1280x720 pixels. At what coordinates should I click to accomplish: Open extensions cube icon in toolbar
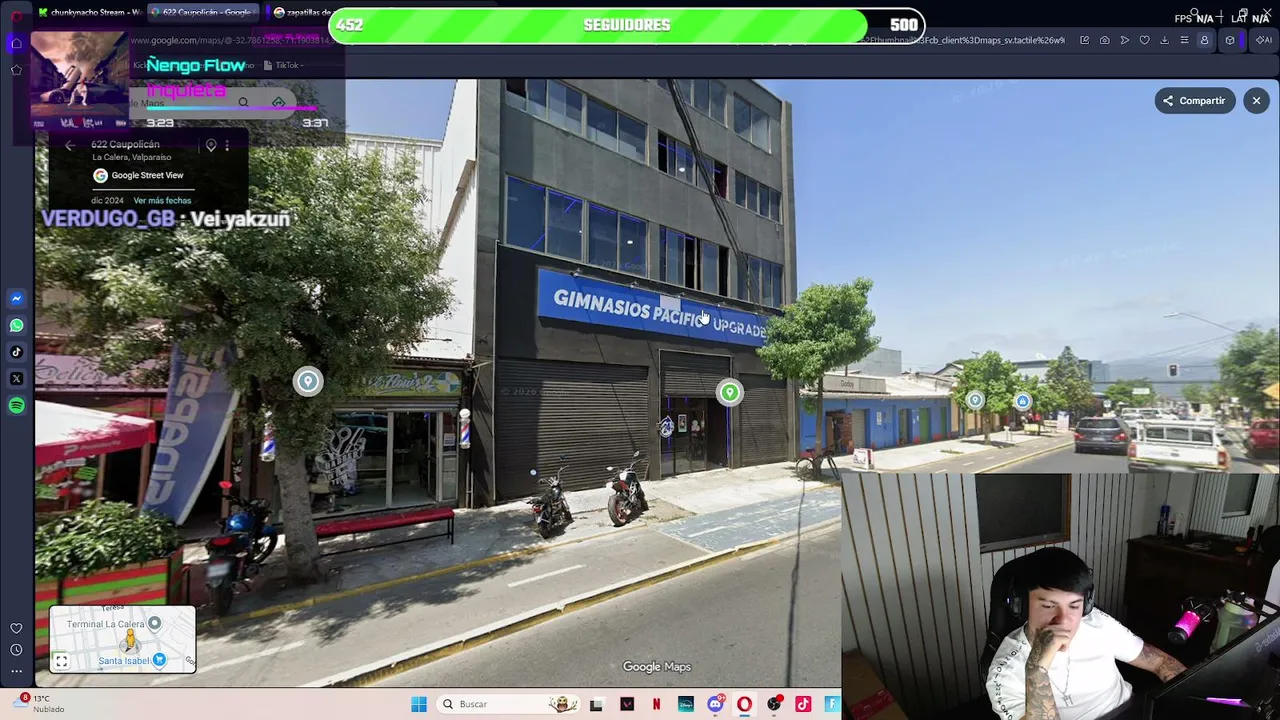pos(1230,41)
